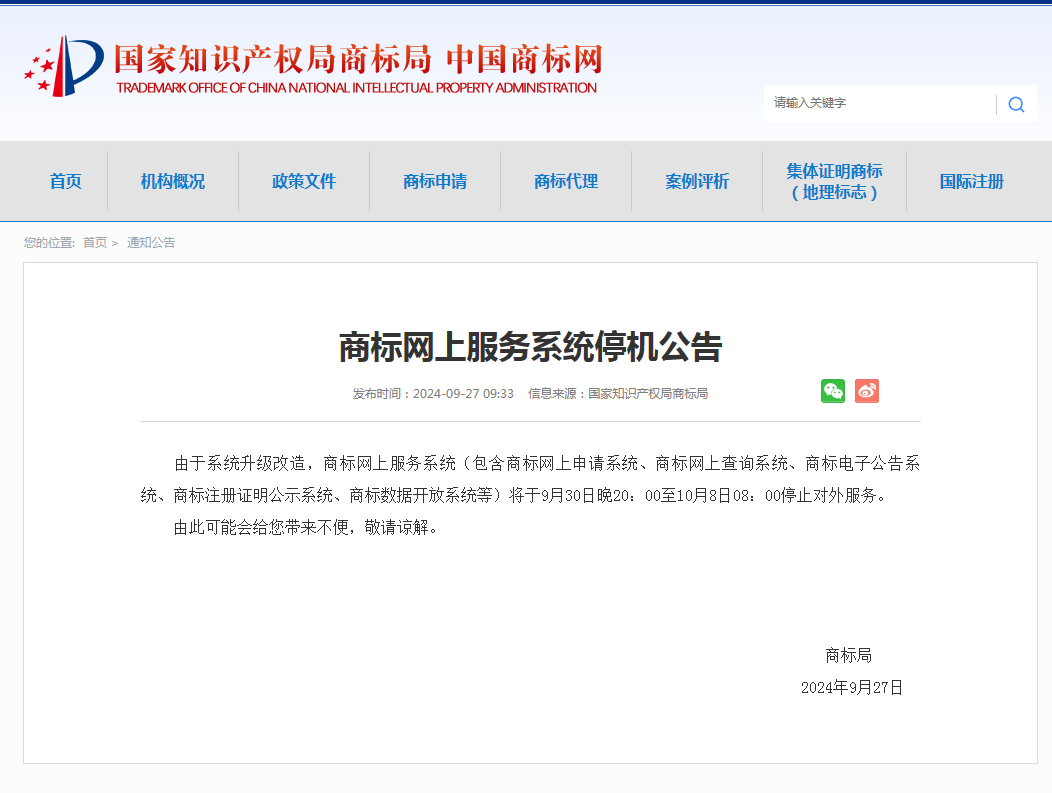Click the line 由此可能会给您带来不便
1052x793 pixels.
306,527
